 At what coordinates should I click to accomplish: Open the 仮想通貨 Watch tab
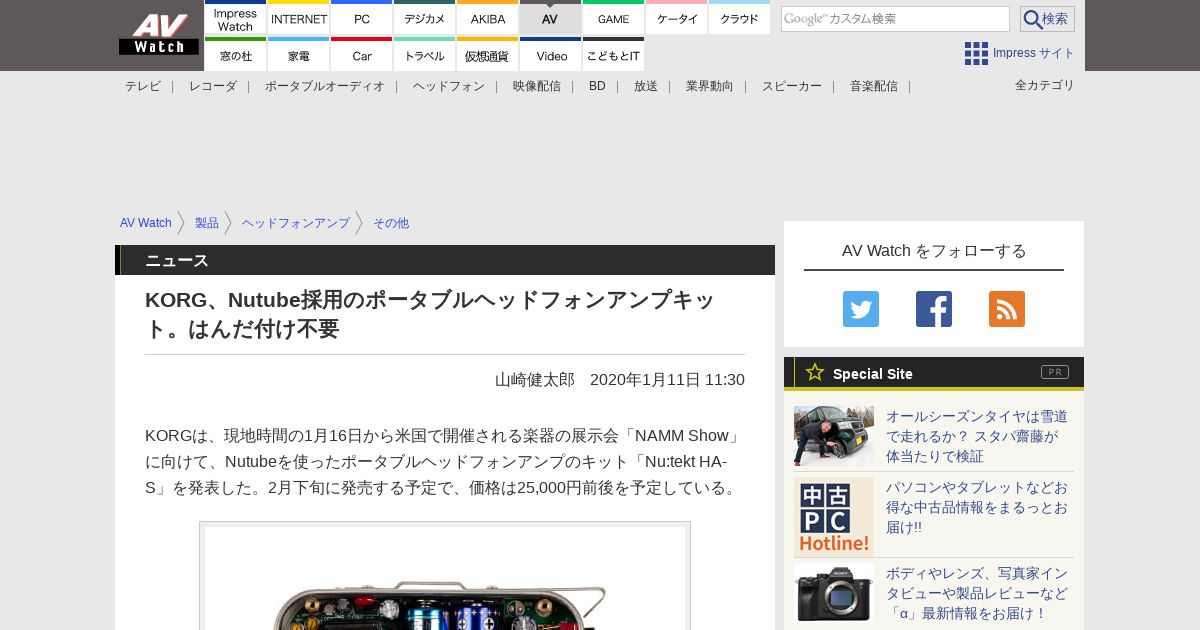click(488, 55)
